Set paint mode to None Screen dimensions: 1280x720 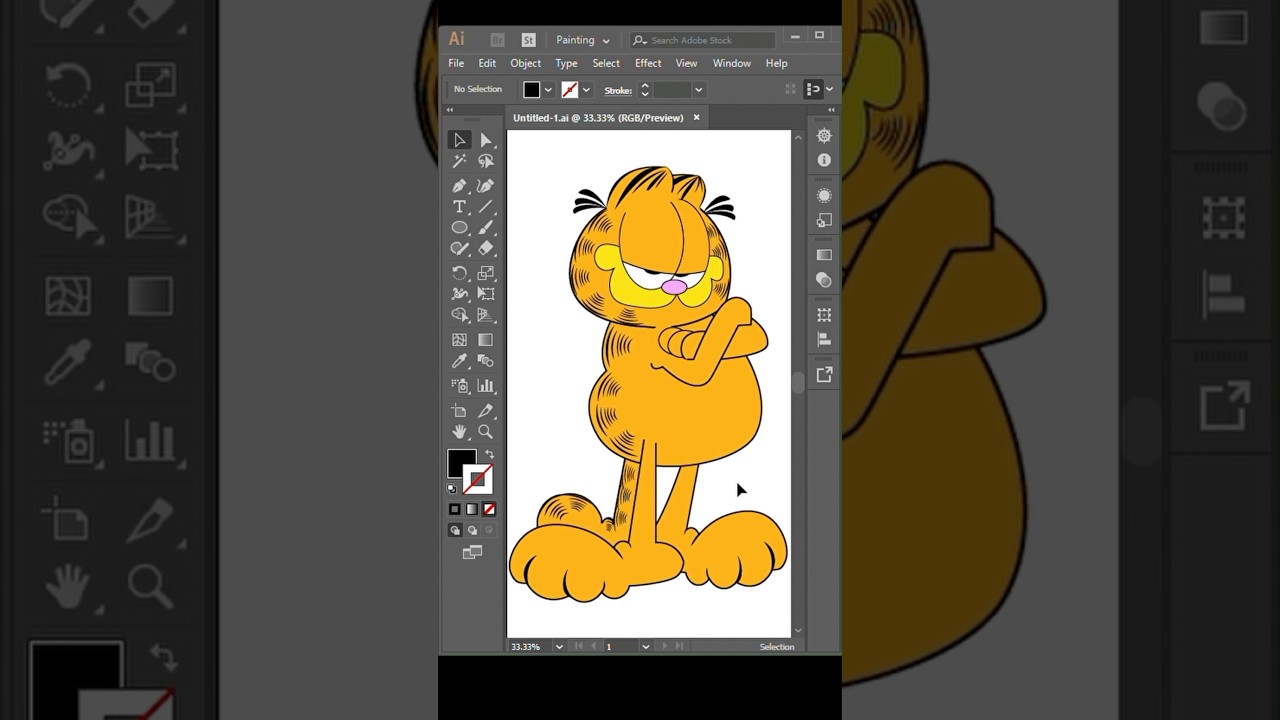[x=489, y=509]
